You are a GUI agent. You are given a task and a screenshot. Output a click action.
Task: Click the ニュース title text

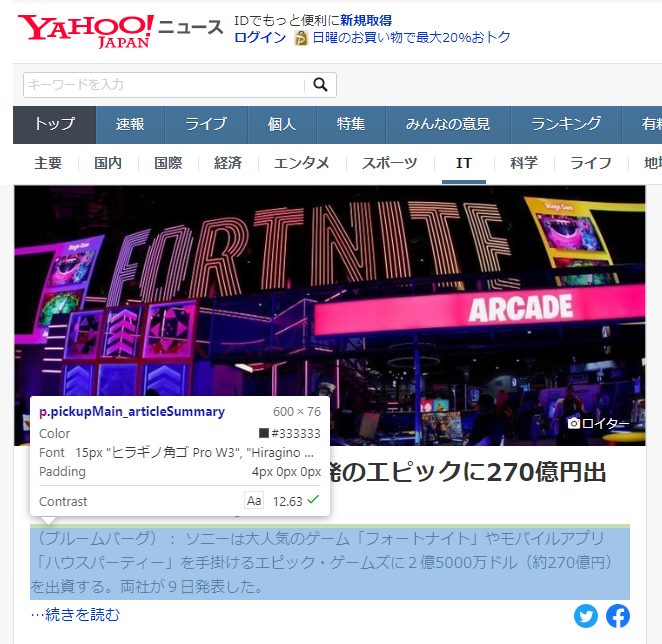[190, 27]
